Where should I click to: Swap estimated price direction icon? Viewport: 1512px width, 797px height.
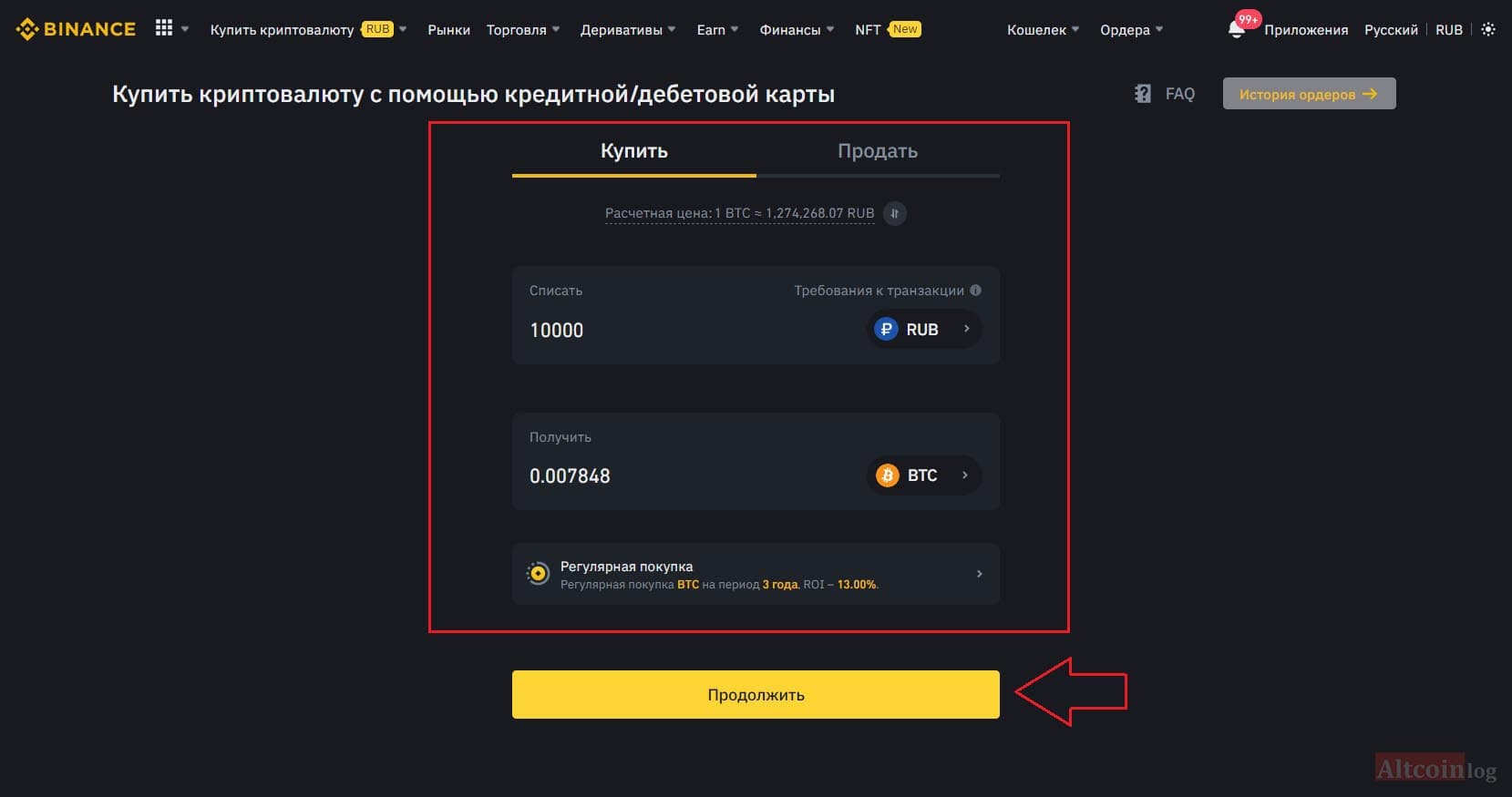895,213
